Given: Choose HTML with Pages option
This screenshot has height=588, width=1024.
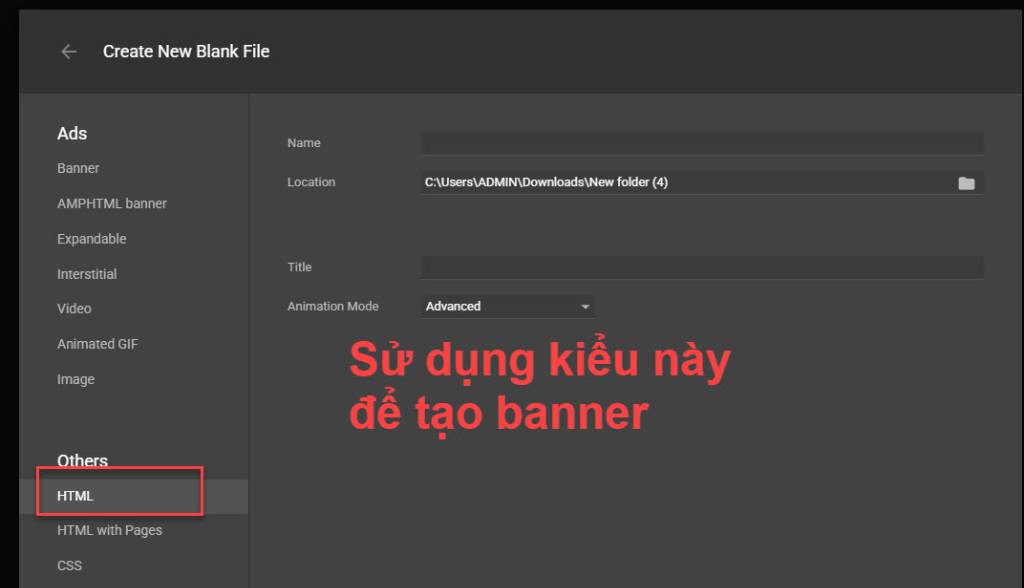Looking at the screenshot, I should [109, 530].
